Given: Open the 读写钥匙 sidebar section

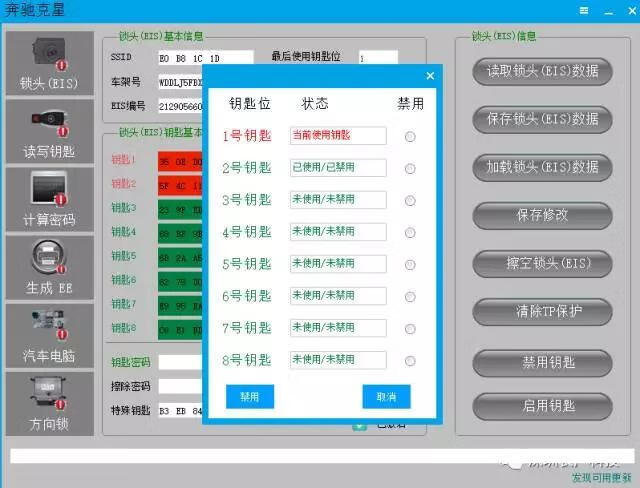Looking at the screenshot, I should click(x=49, y=131).
